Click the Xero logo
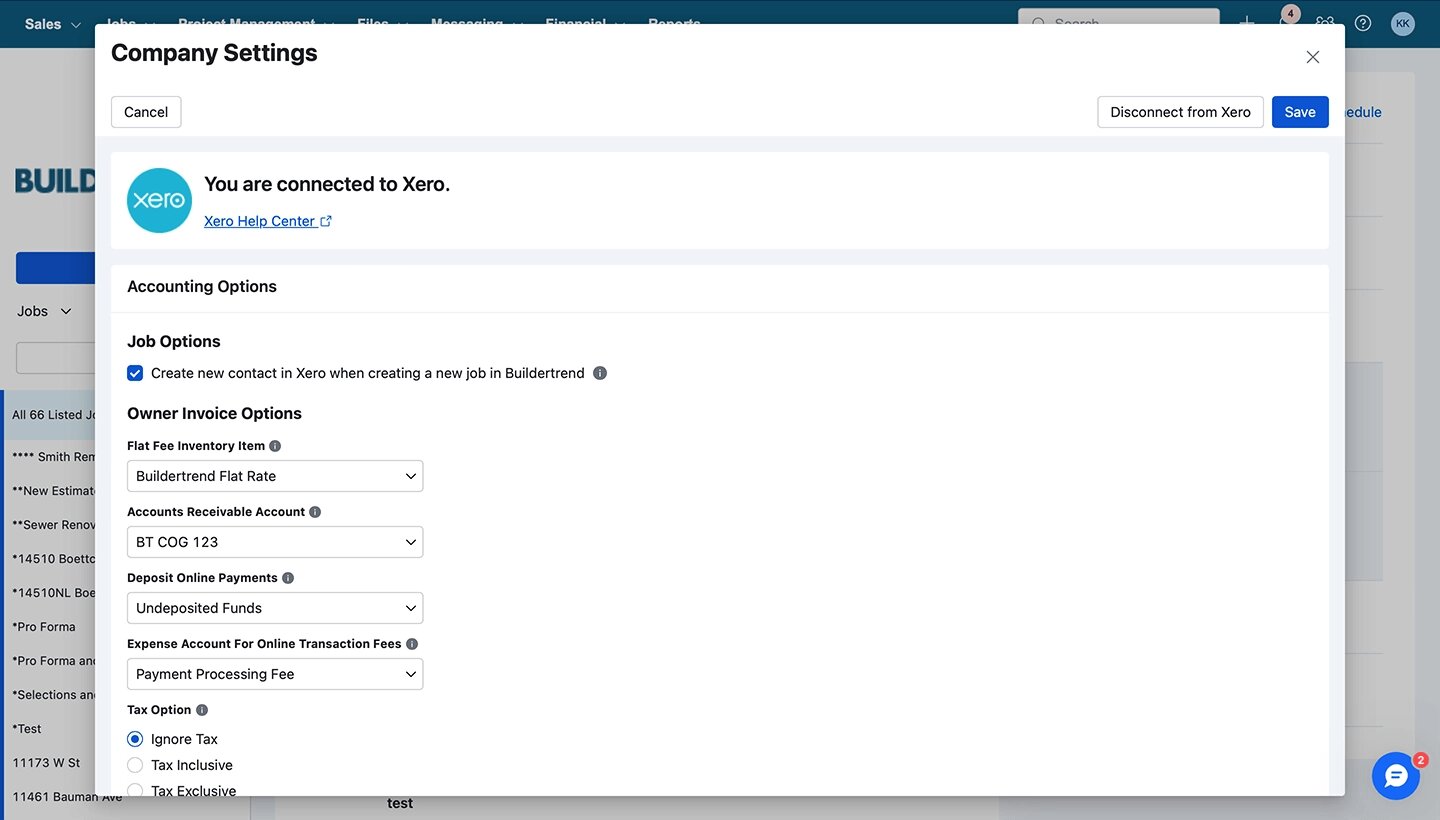This screenshot has width=1440, height=820. click(159, 200)
